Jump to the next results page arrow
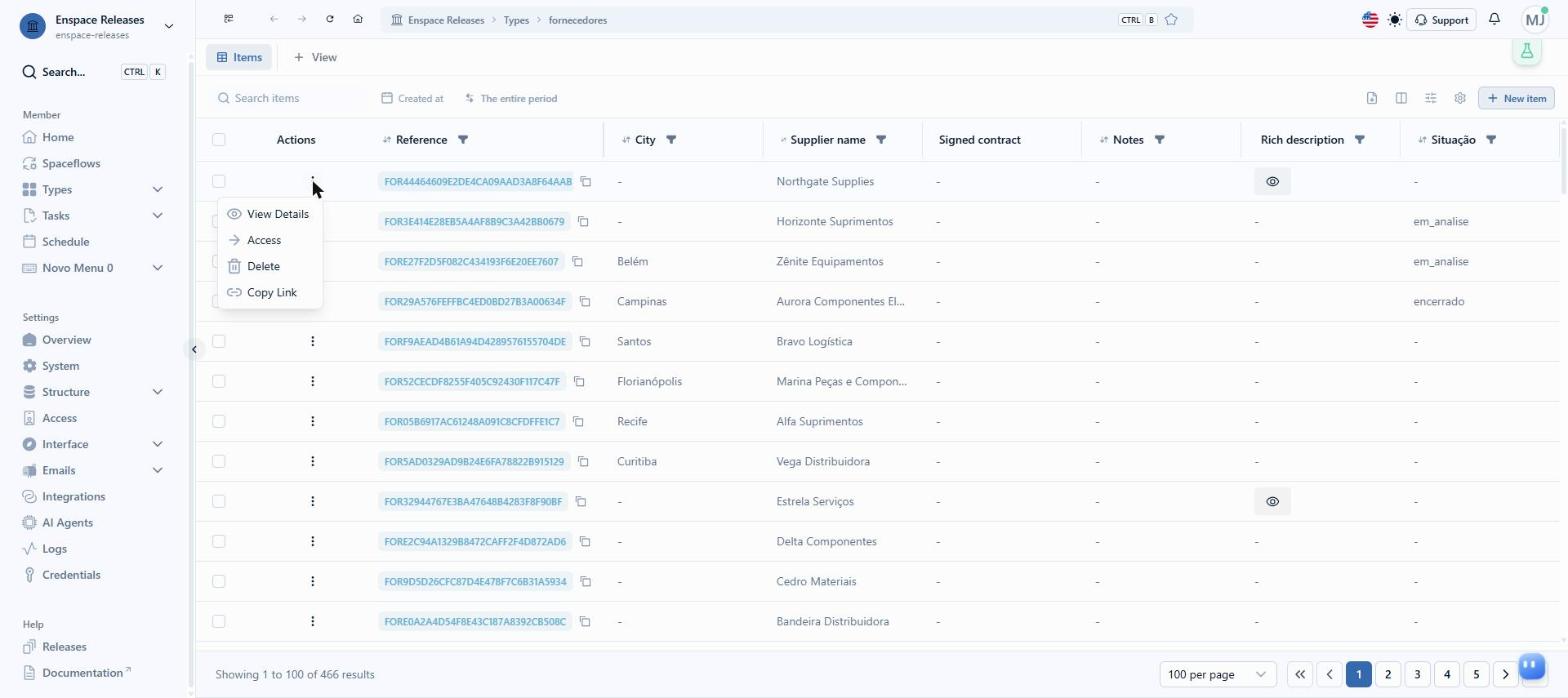1568x698 pixels. tap(1505, 674)
